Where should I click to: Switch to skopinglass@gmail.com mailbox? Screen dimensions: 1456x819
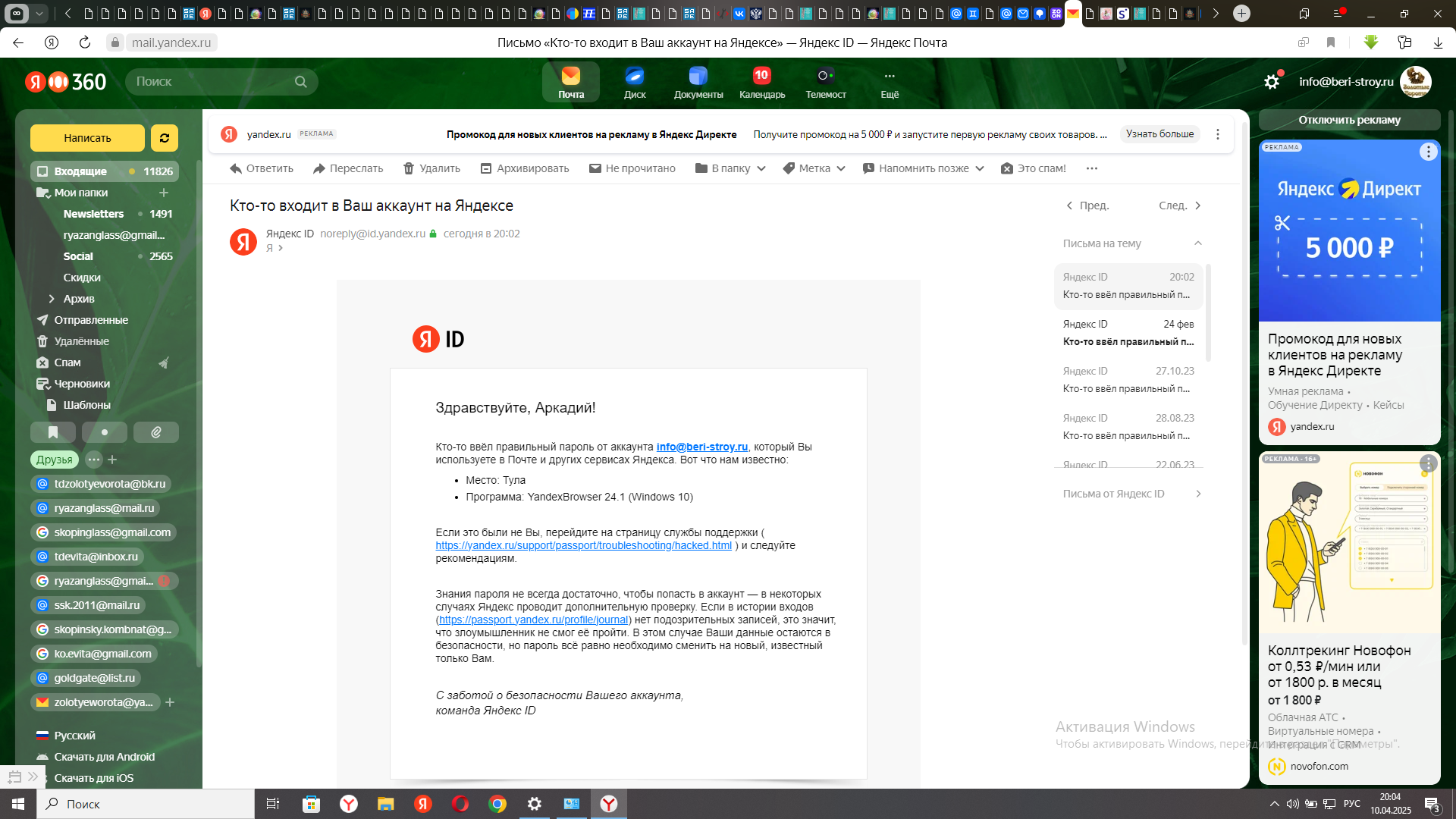point(104,532)
